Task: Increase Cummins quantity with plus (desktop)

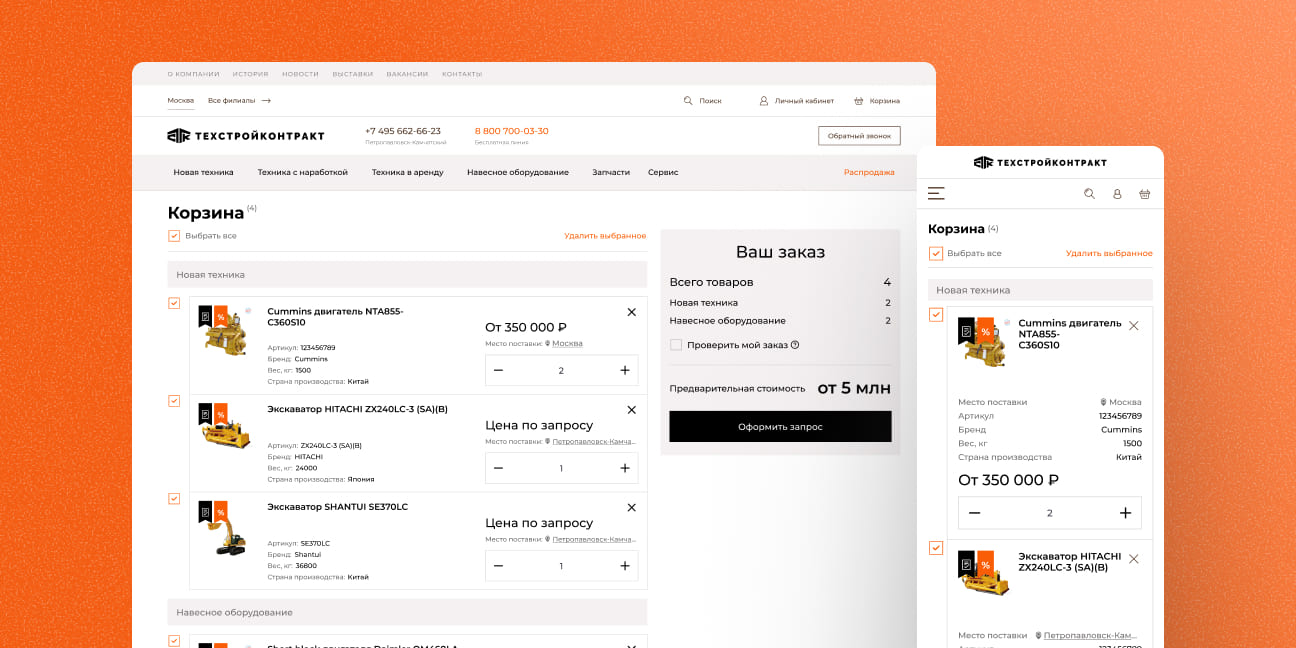Action: 625,370
